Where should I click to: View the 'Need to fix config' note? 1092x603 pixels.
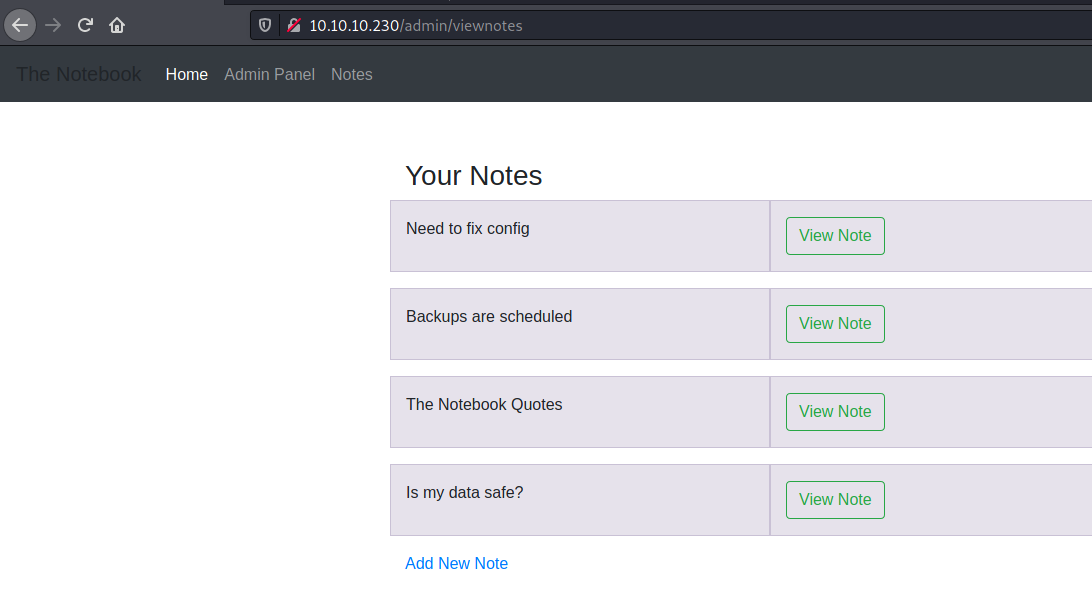(x=835, y=236)
